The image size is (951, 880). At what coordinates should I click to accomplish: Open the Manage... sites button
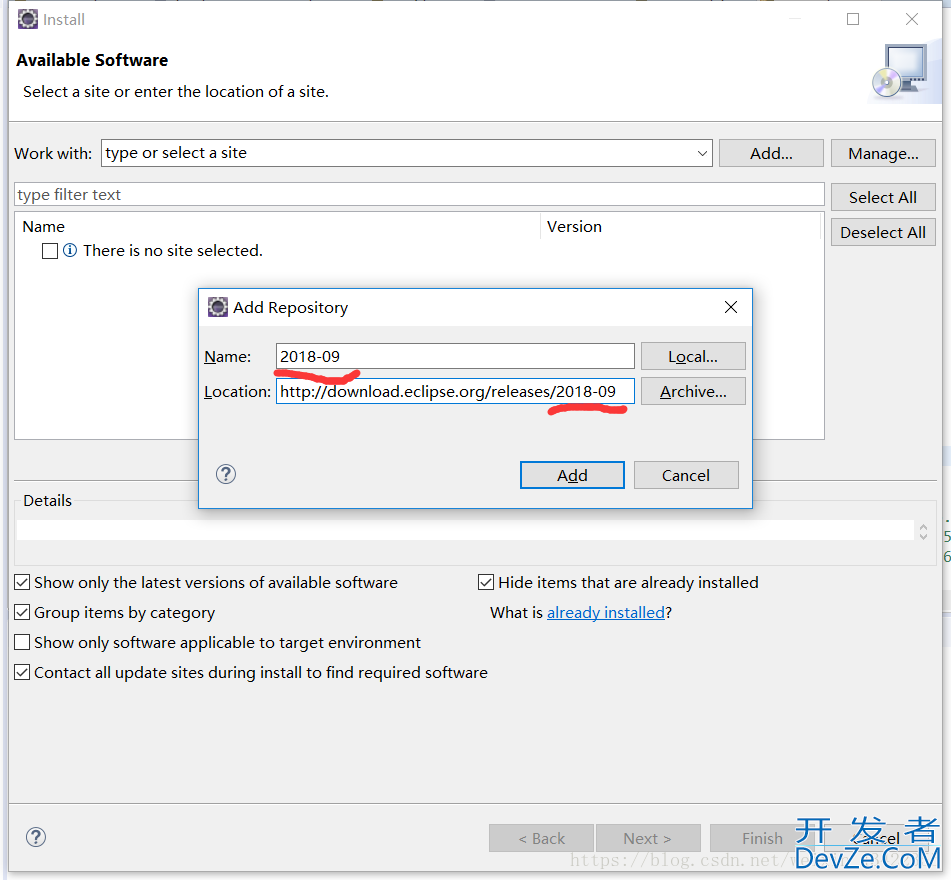[883, 153]
